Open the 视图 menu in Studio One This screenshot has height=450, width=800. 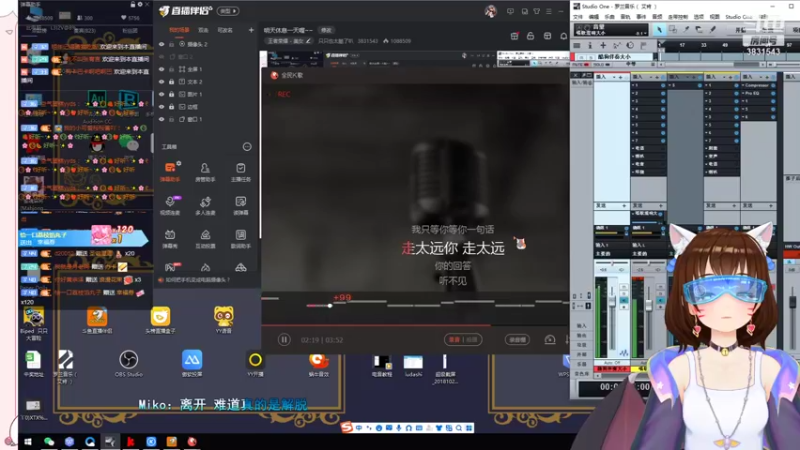pyautogui.click(x=714, y=17)
